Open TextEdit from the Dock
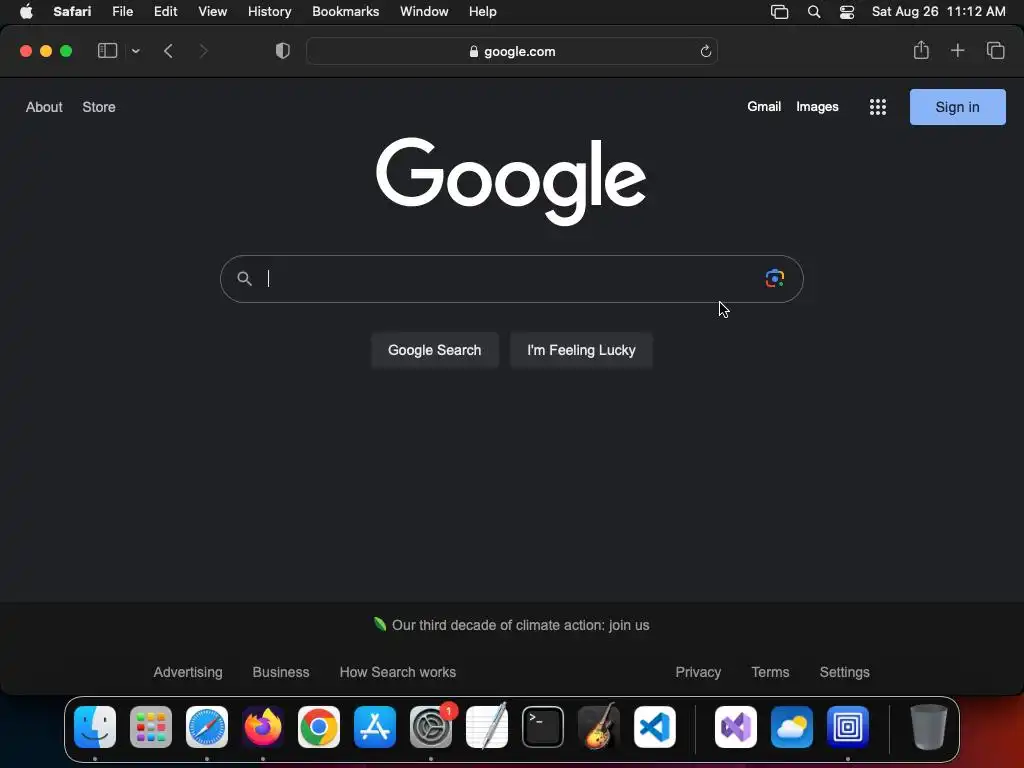The image size is (1024, 768). tap(487, 727)
